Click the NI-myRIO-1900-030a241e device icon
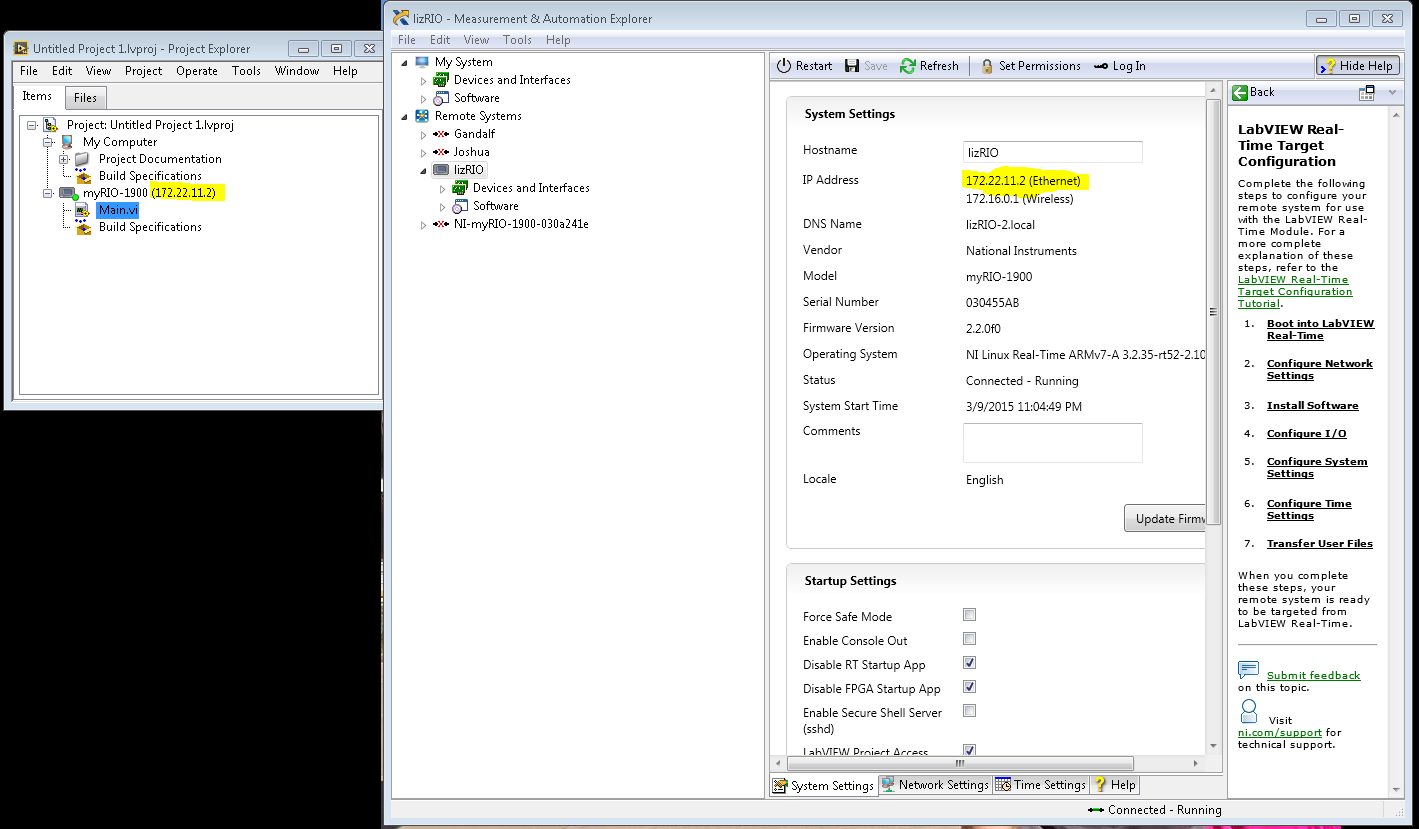1419x829 pixels. pos(441,224)
